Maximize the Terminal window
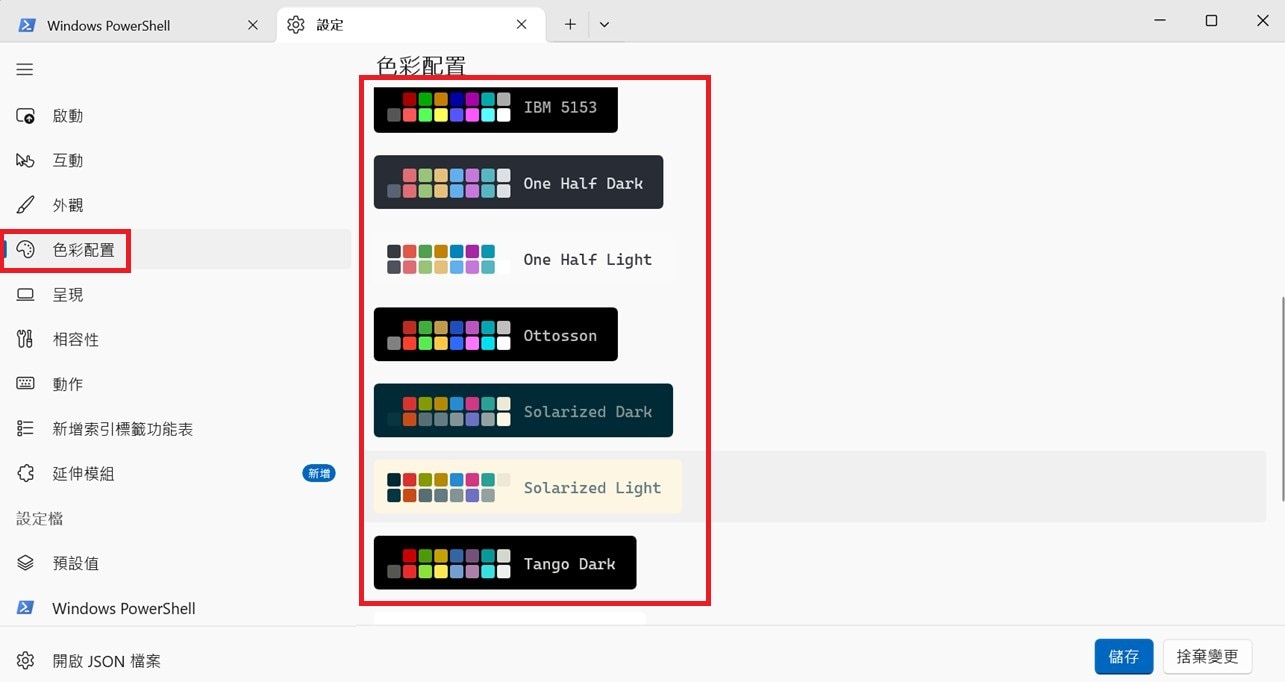Screen dimensions: 1285x682 [x=1211, y=21]
